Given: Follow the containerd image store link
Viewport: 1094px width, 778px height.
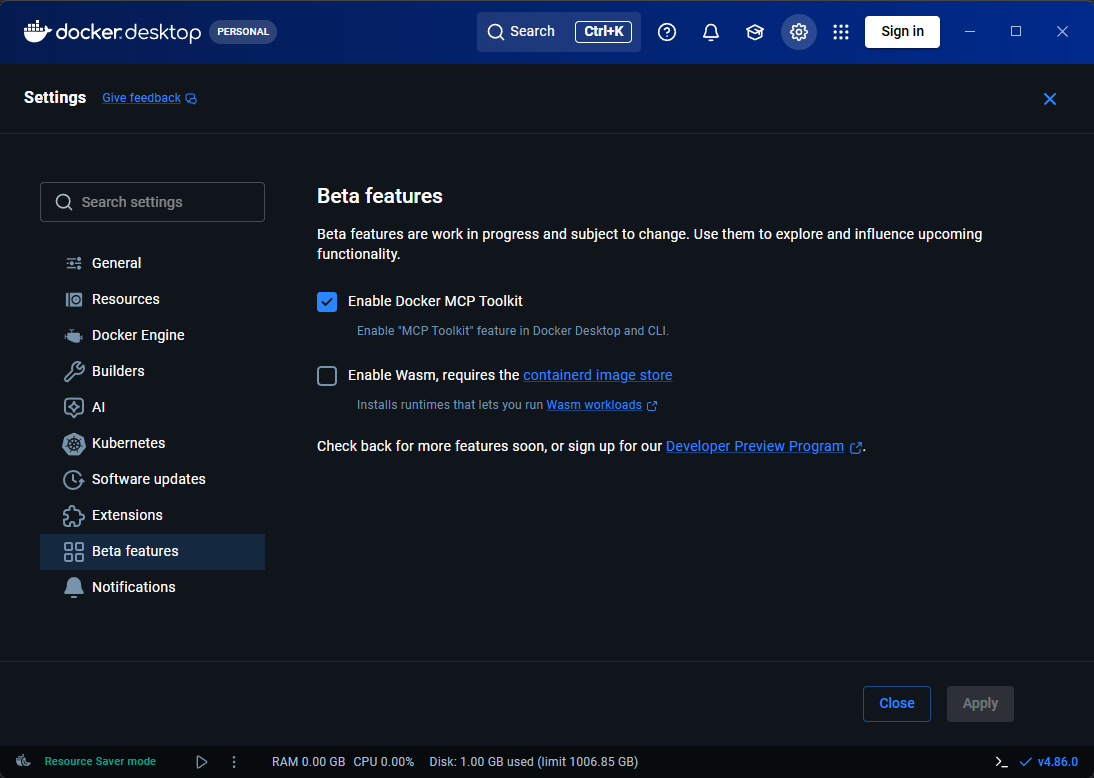Looking at the screenshot, I should 598,375.
